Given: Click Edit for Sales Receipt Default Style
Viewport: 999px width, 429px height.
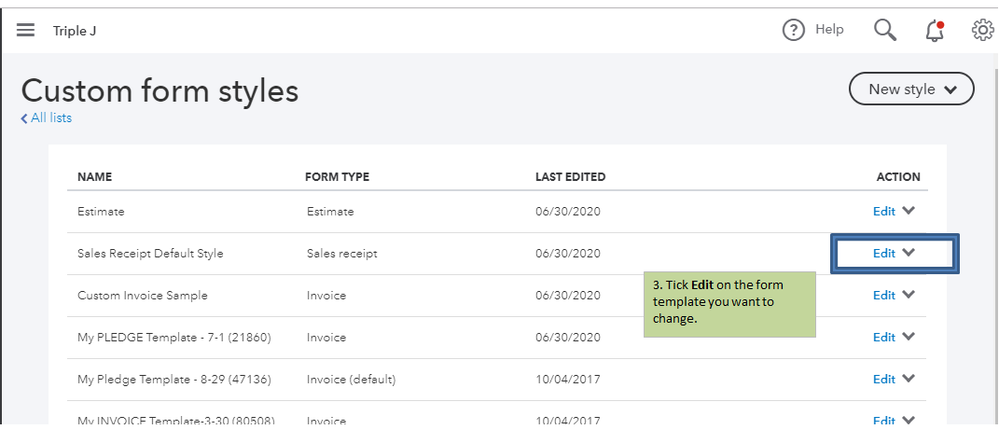Looking at the screenshot, I should pos(884,254).
